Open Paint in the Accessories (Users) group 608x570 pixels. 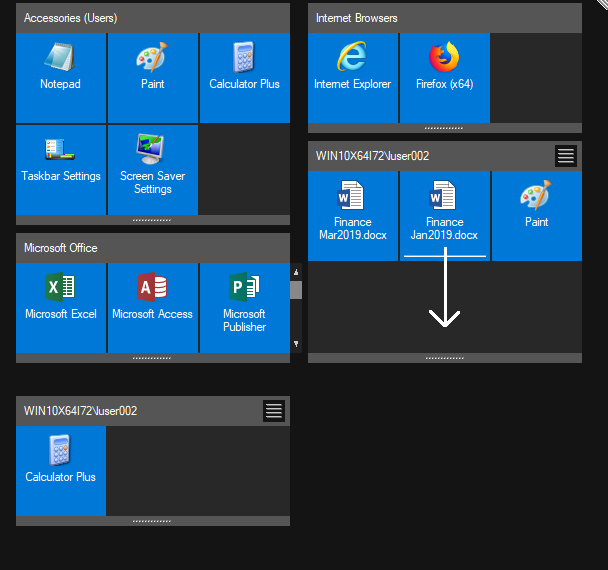[x=152, y=77]
